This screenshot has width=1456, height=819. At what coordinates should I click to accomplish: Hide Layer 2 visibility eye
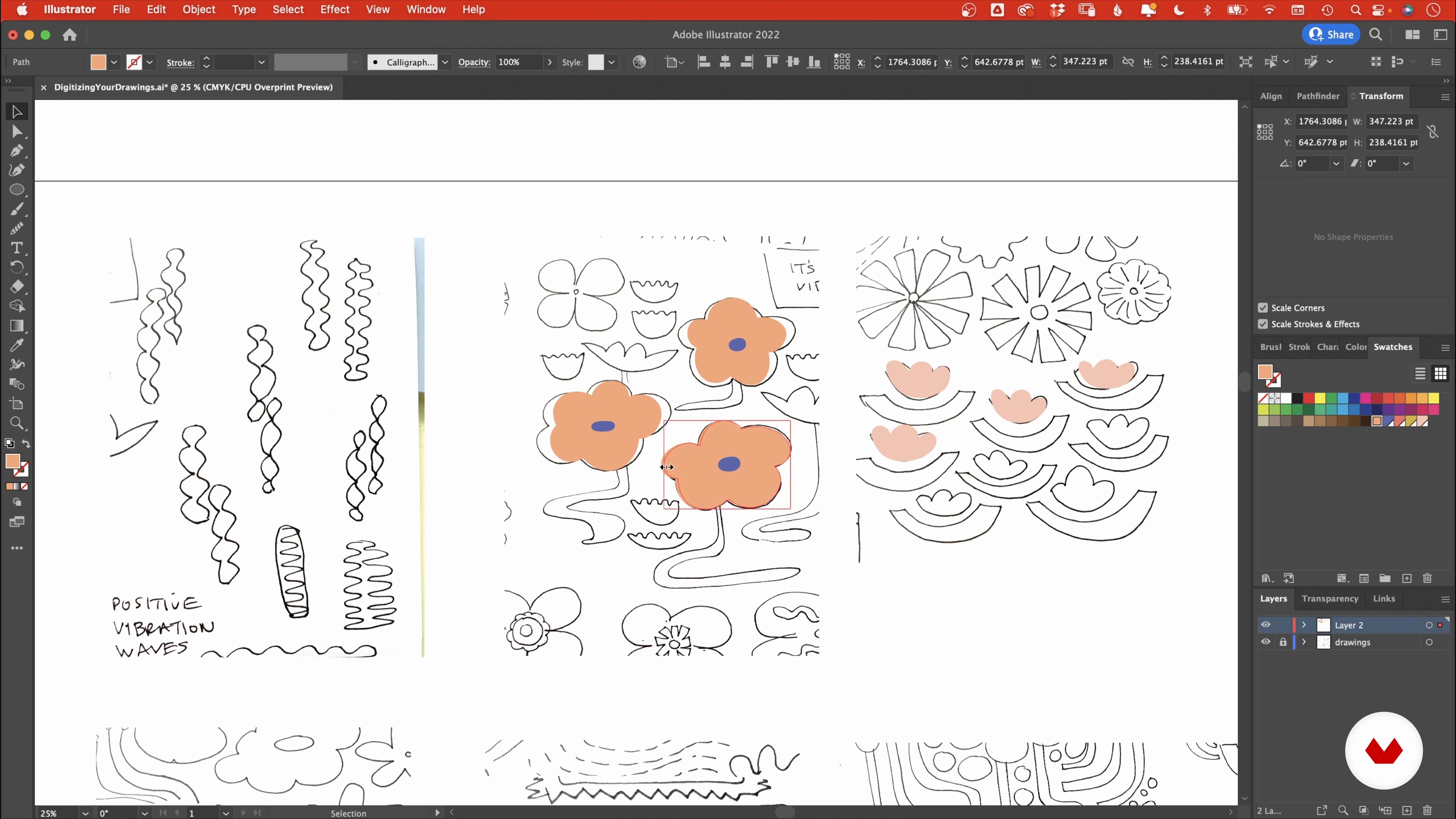click(x=1266, y=624)
